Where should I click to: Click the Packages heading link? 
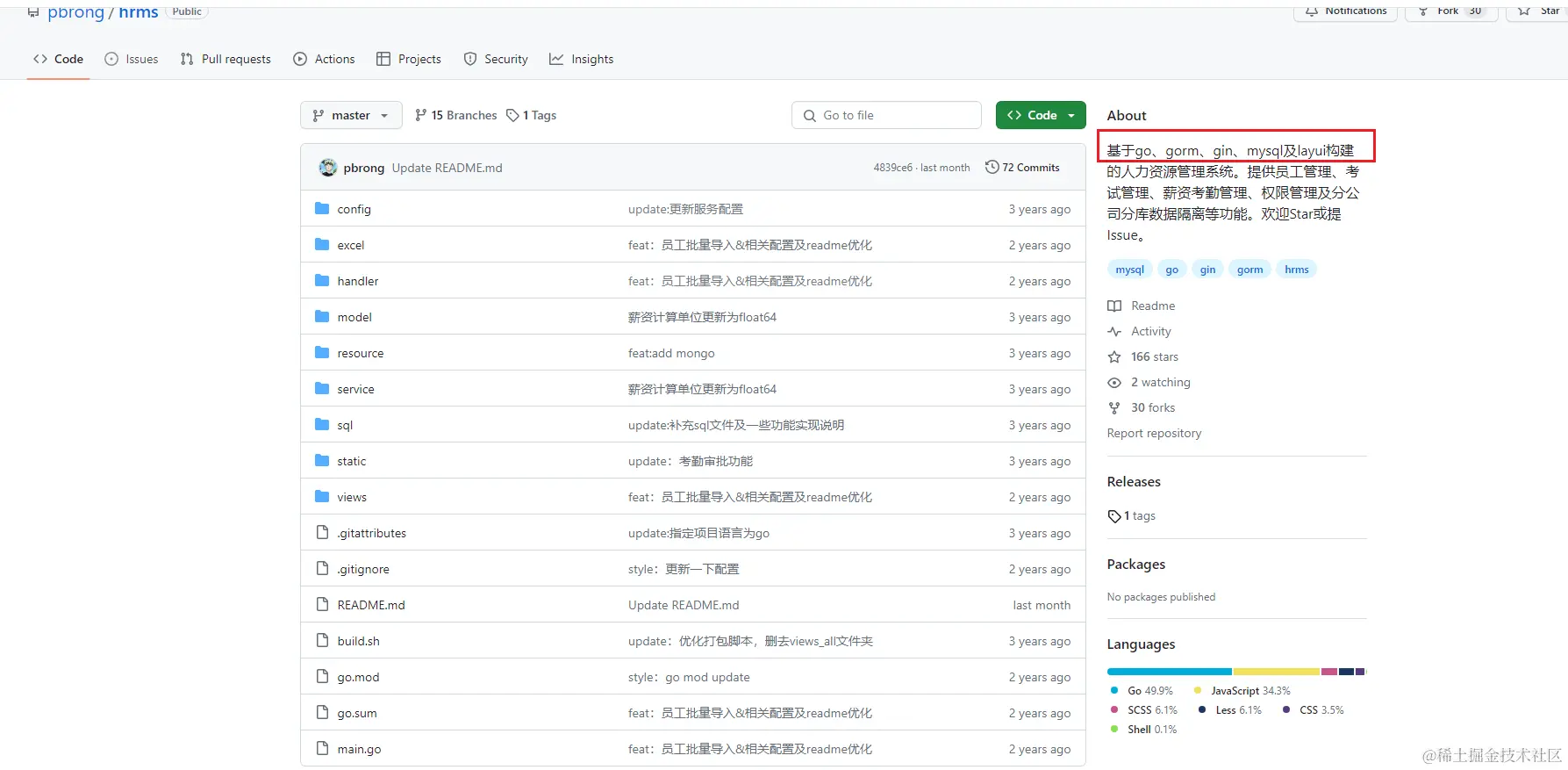click(1136, 564)
